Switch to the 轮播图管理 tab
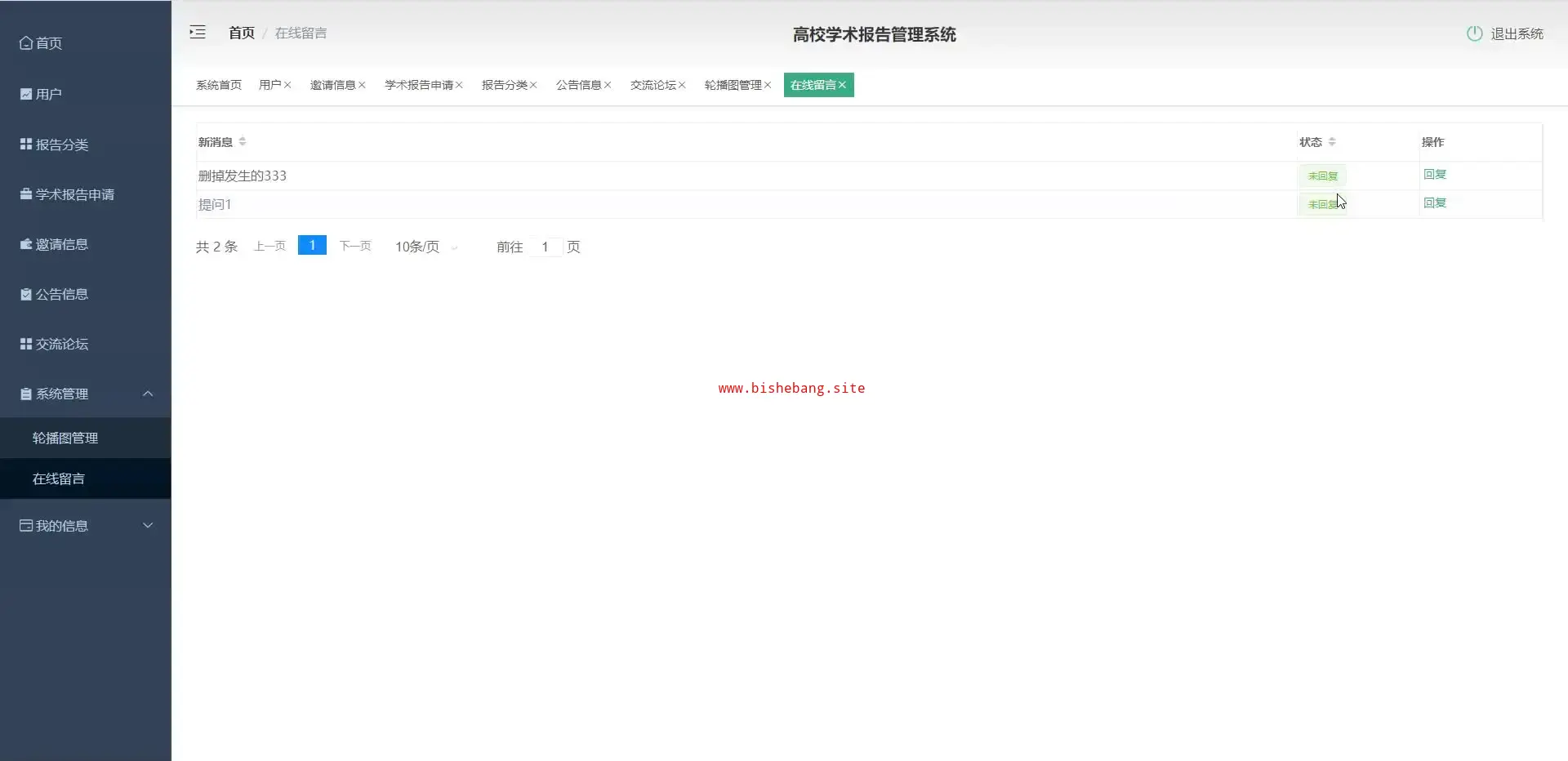This screenshot has height=761, width=1568. 733,85
